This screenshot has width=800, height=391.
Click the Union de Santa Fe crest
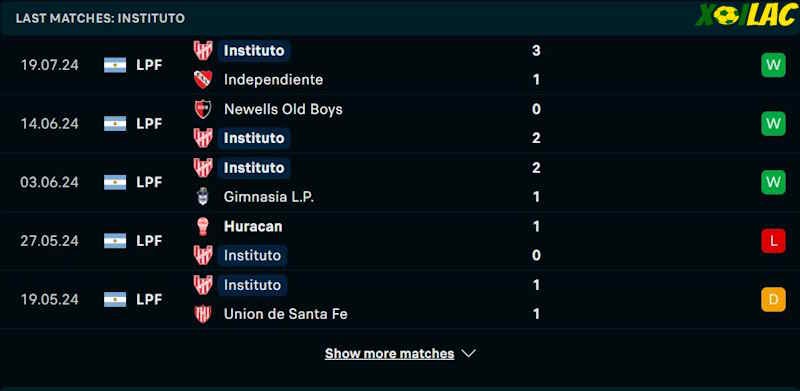tap(203, 313)
